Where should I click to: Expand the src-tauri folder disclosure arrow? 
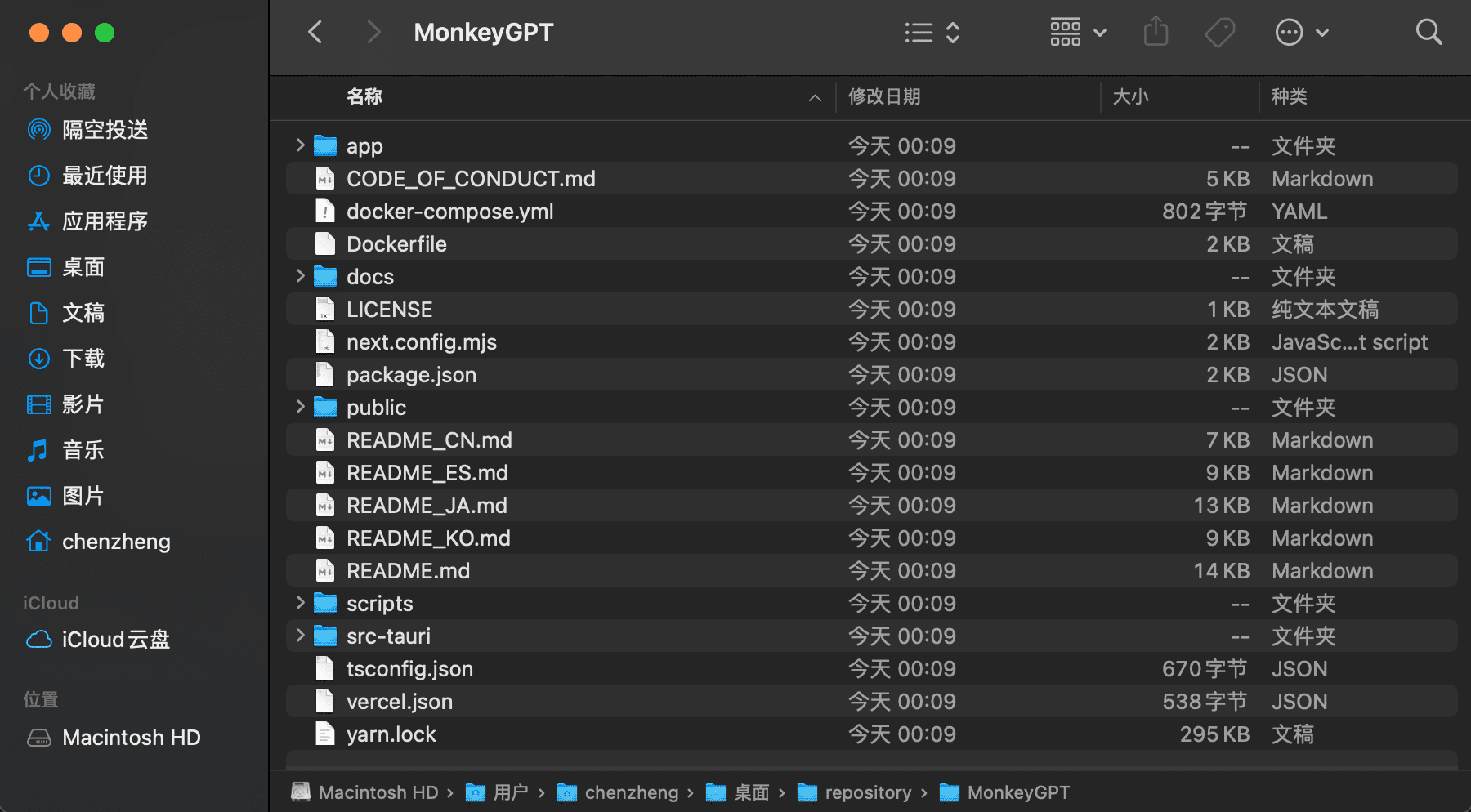pyautogui.click(x=300, y=636)
